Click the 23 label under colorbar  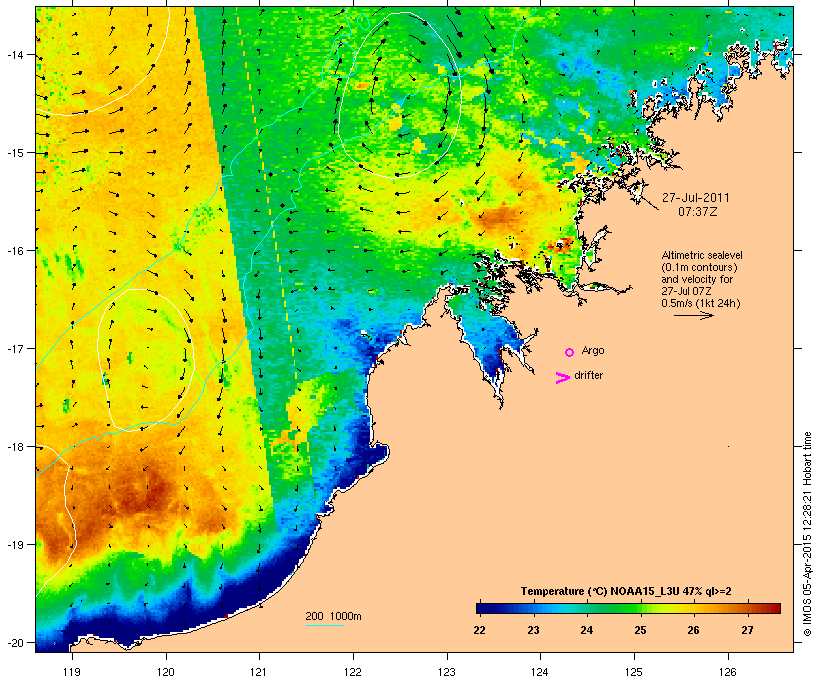click(x=533, y=630)
